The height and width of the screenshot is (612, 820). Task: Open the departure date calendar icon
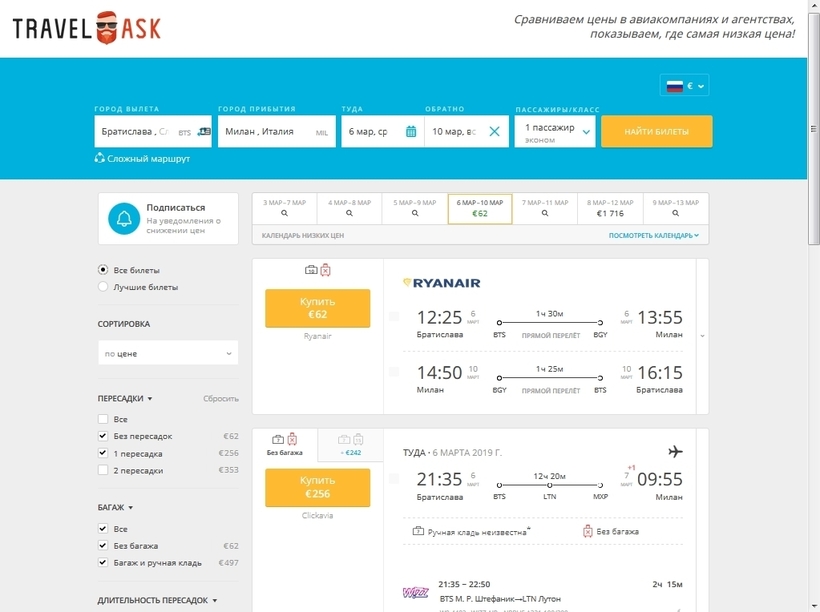click(x=411, y=131)
